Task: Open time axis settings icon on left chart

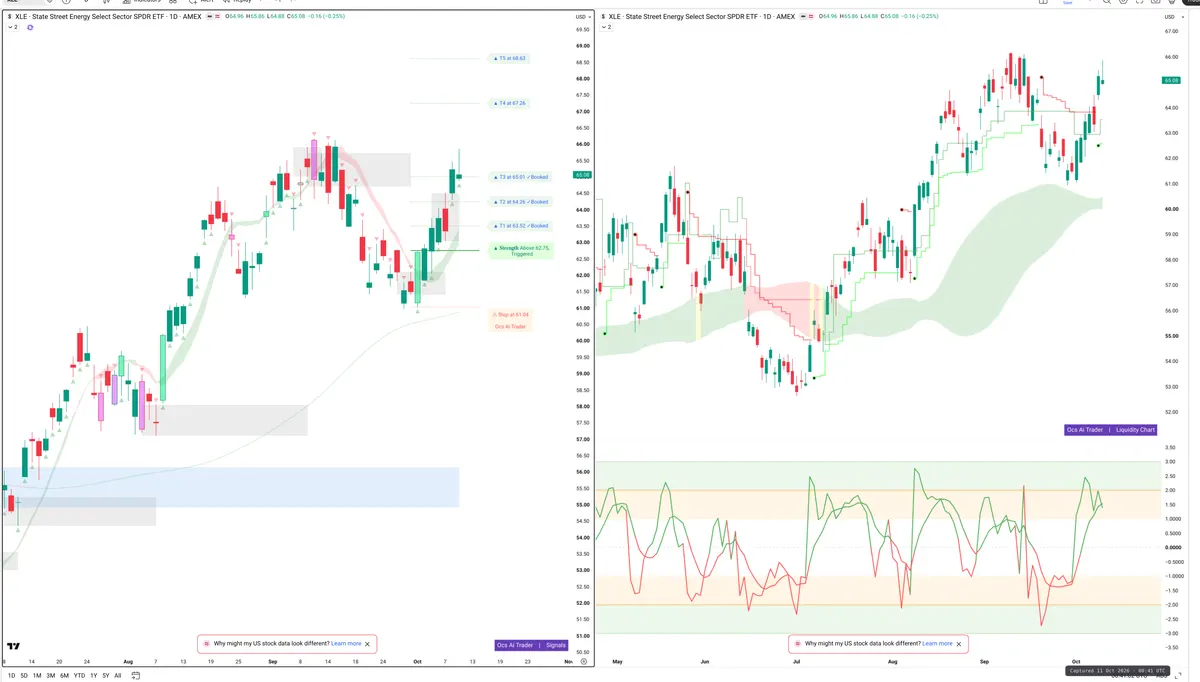Action: [583, 662]
